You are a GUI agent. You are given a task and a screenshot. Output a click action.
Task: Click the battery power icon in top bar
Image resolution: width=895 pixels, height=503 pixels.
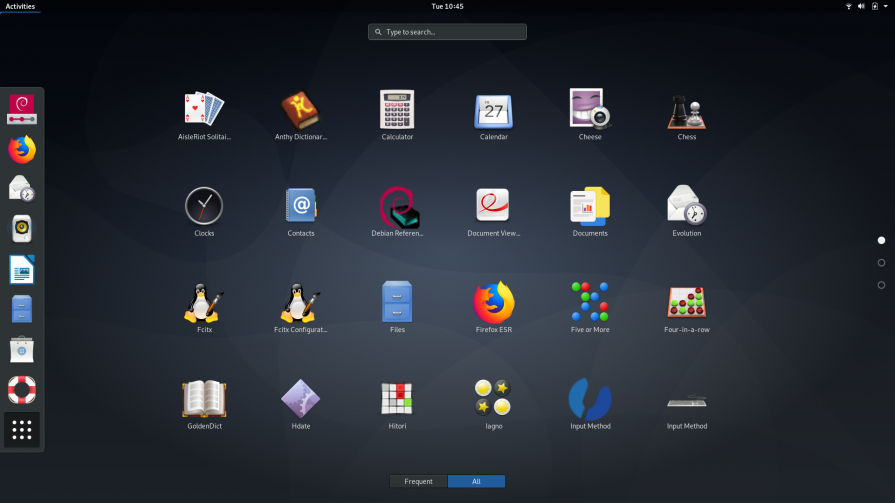click(x=874, y=6)
